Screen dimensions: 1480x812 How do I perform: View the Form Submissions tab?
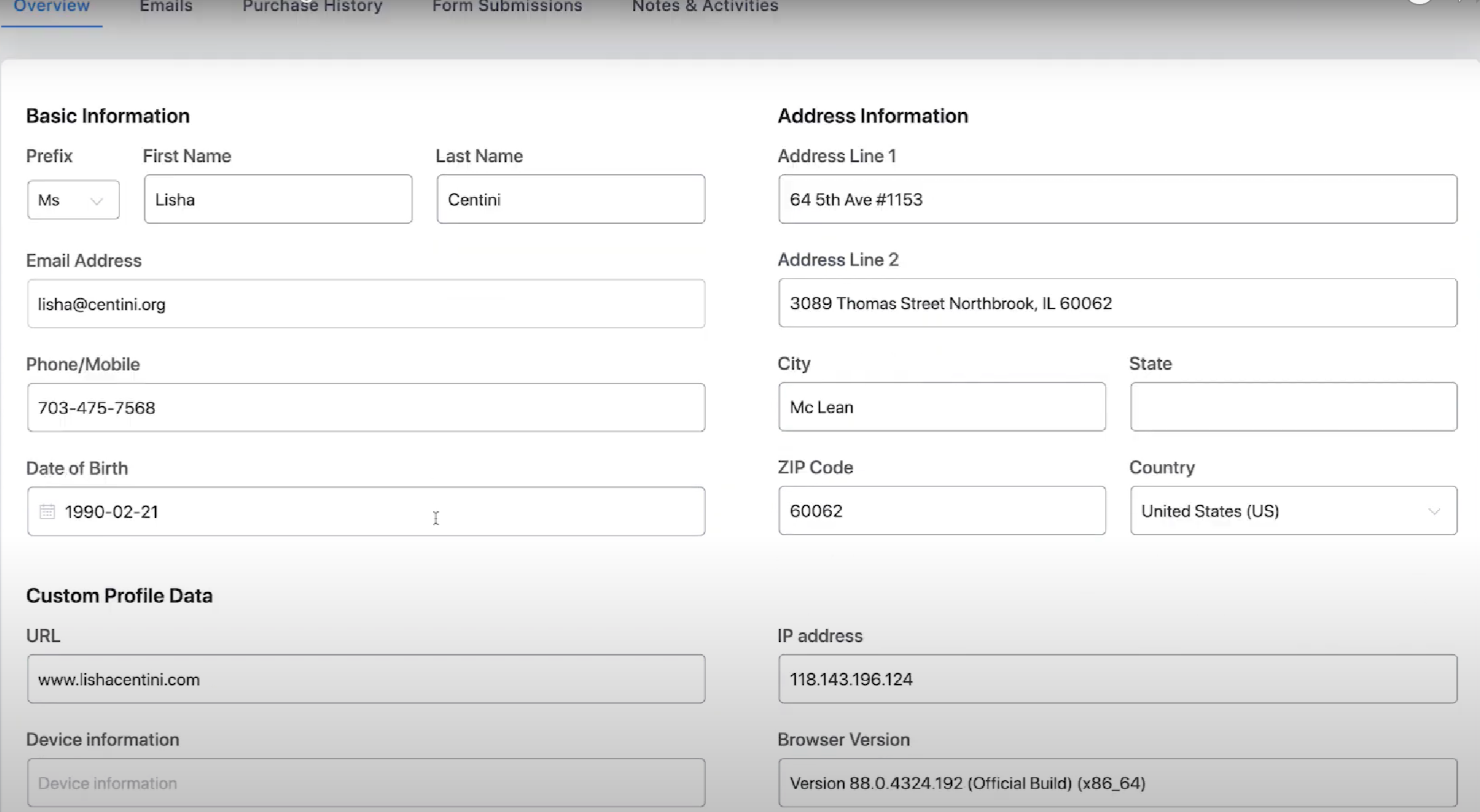[506, 7]
